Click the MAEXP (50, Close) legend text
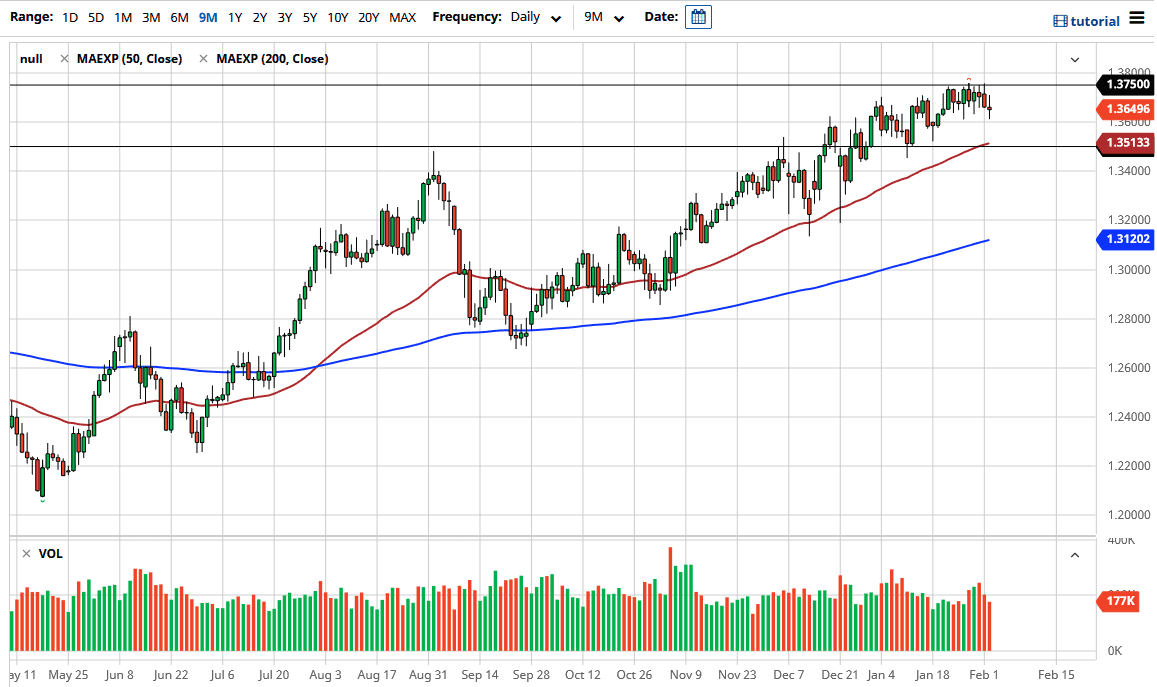This screenshot has height=687, width=1157. (x=130, y=59)
